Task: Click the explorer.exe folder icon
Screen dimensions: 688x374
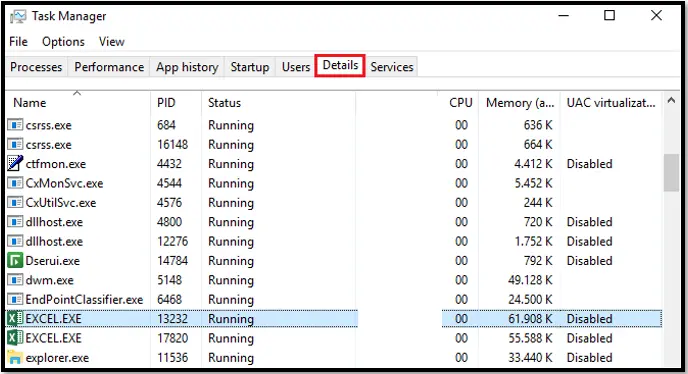Action: point(15,357)
